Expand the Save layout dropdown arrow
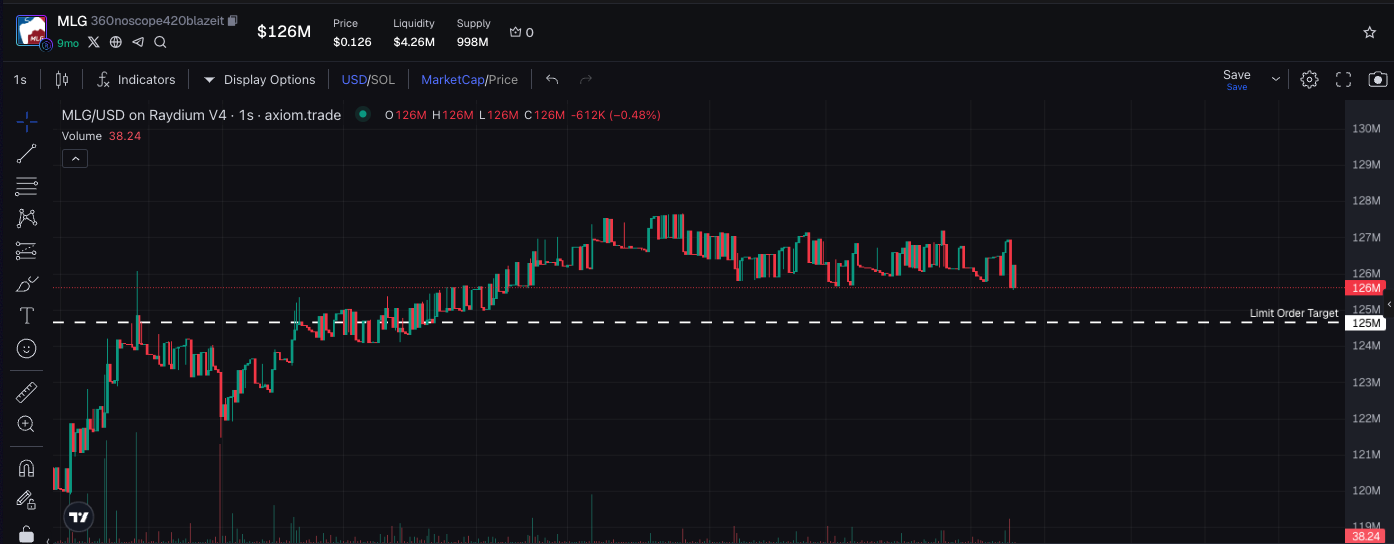 click(x=1276, y=79)
